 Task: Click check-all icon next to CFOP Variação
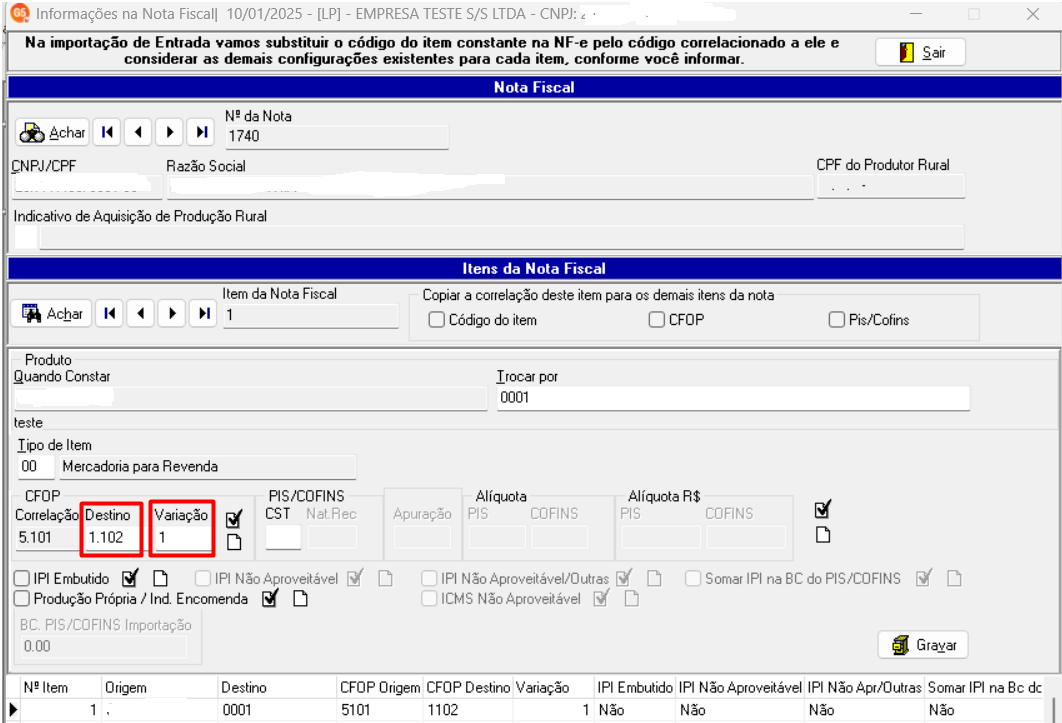coord(234,519)
